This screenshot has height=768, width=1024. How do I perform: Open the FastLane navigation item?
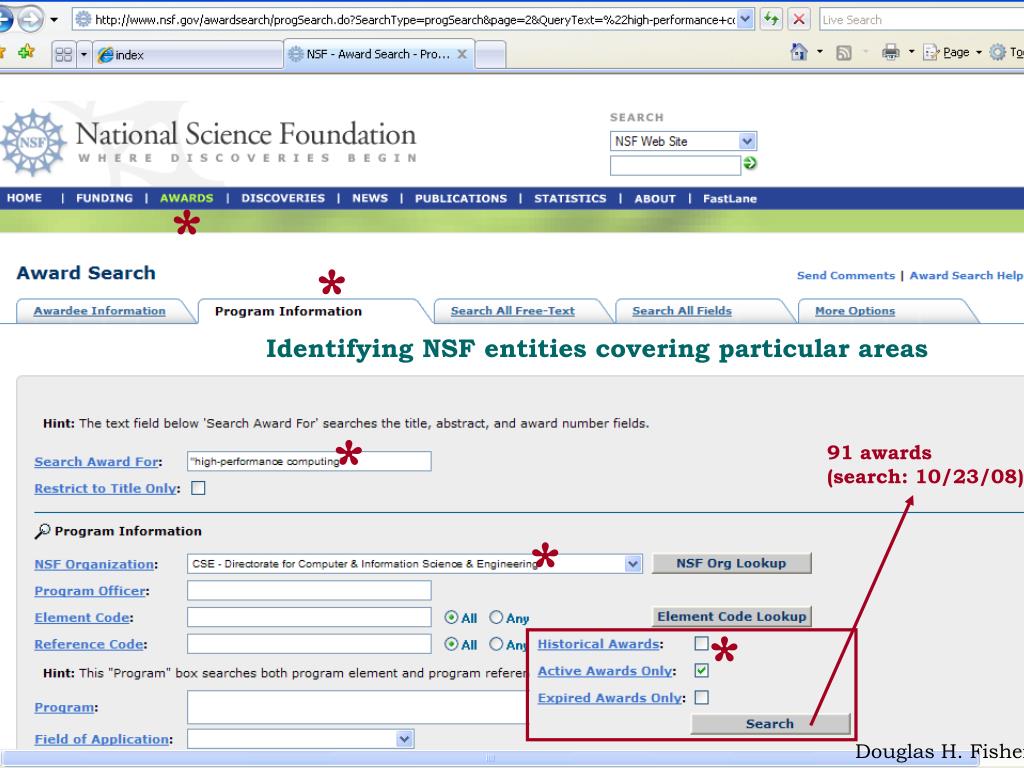pos(729,199)
